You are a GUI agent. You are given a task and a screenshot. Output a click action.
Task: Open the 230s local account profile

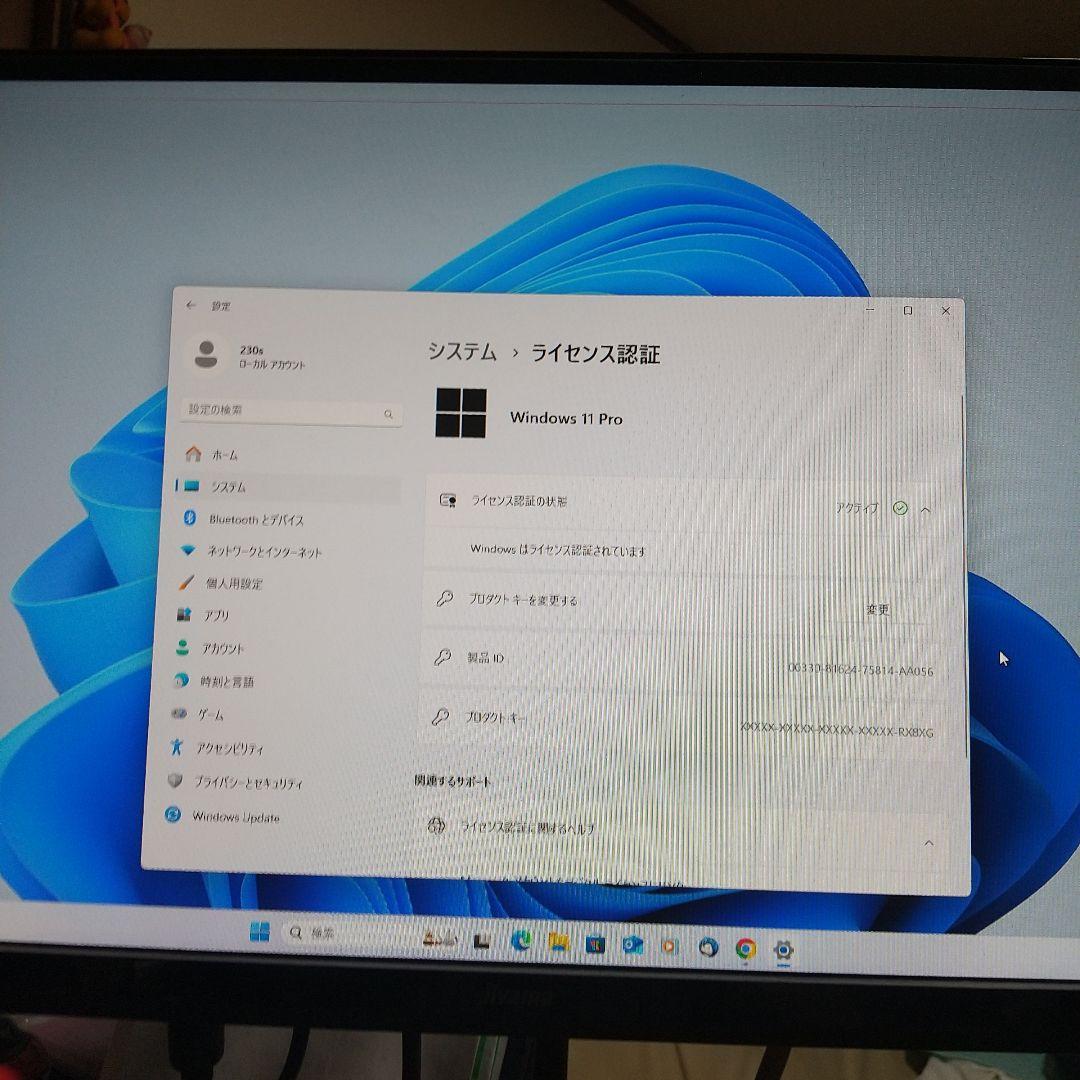248,358
